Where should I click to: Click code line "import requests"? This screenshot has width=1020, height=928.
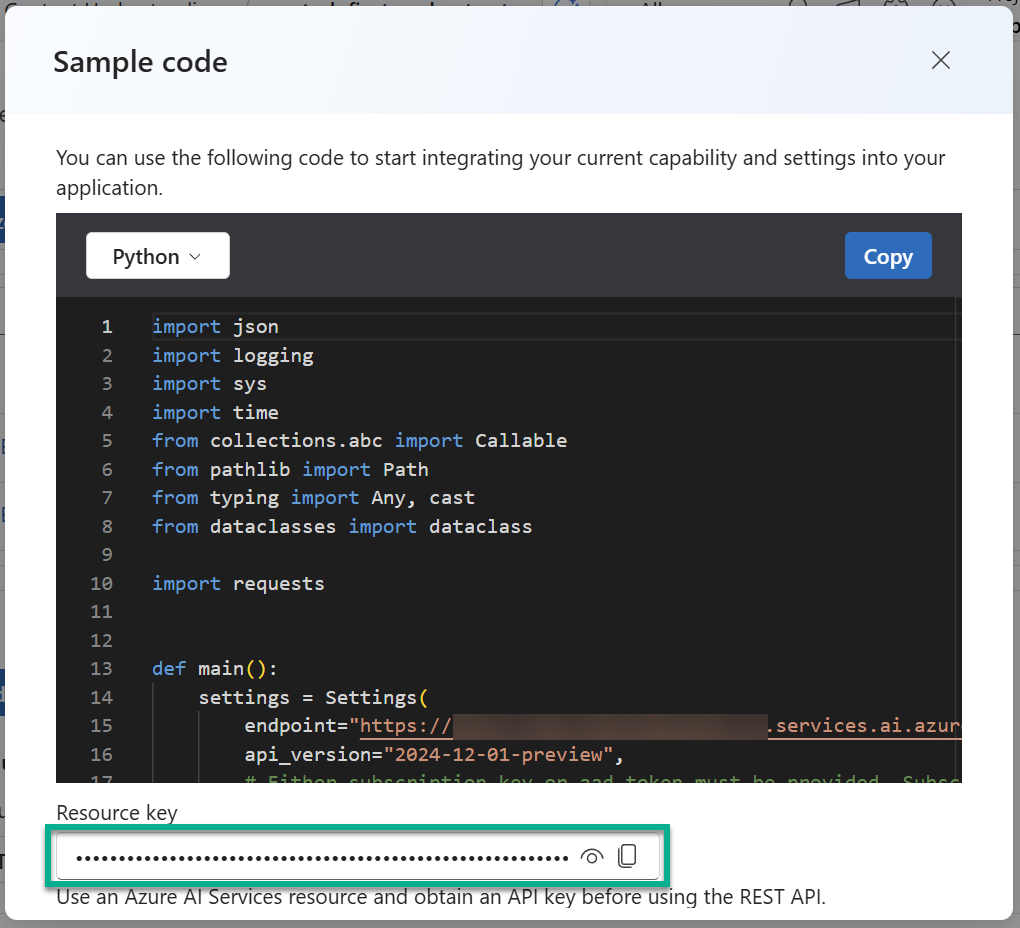pyautogui.click(x=238, y=584)
